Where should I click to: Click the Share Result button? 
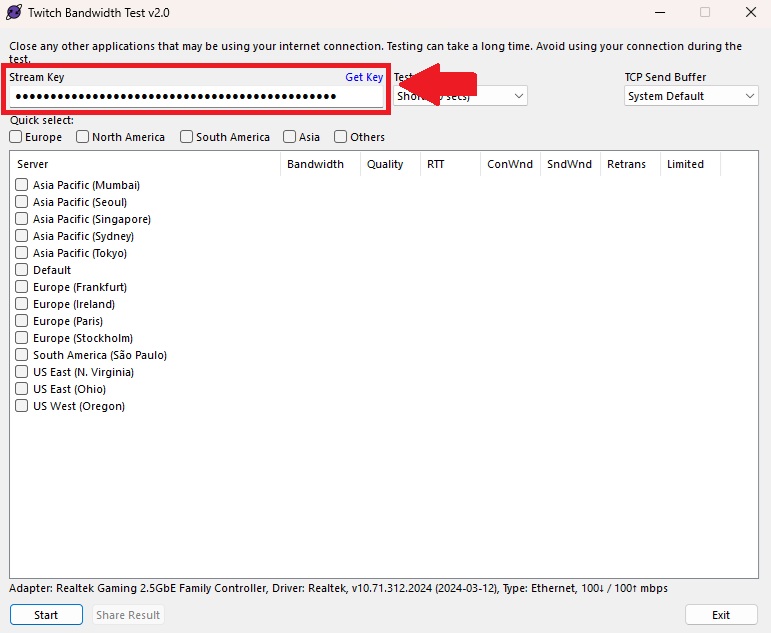coord(128,615)
